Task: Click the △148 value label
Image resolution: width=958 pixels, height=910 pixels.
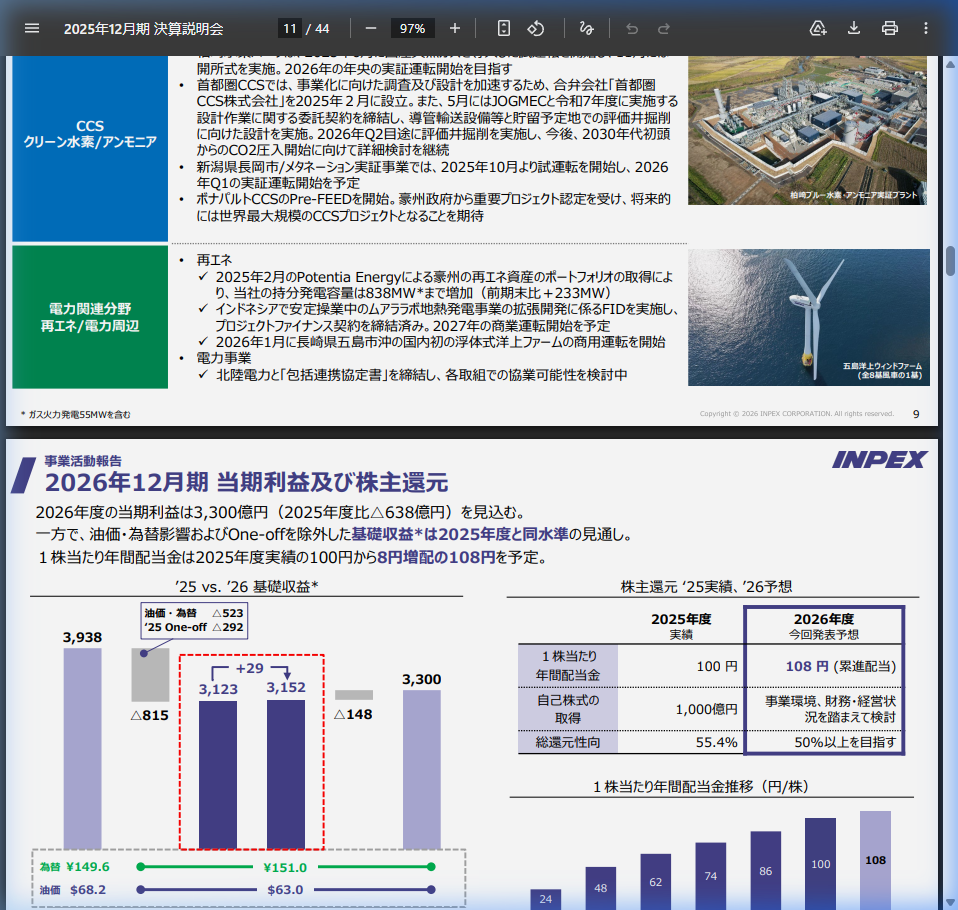Action: (353, 714)
